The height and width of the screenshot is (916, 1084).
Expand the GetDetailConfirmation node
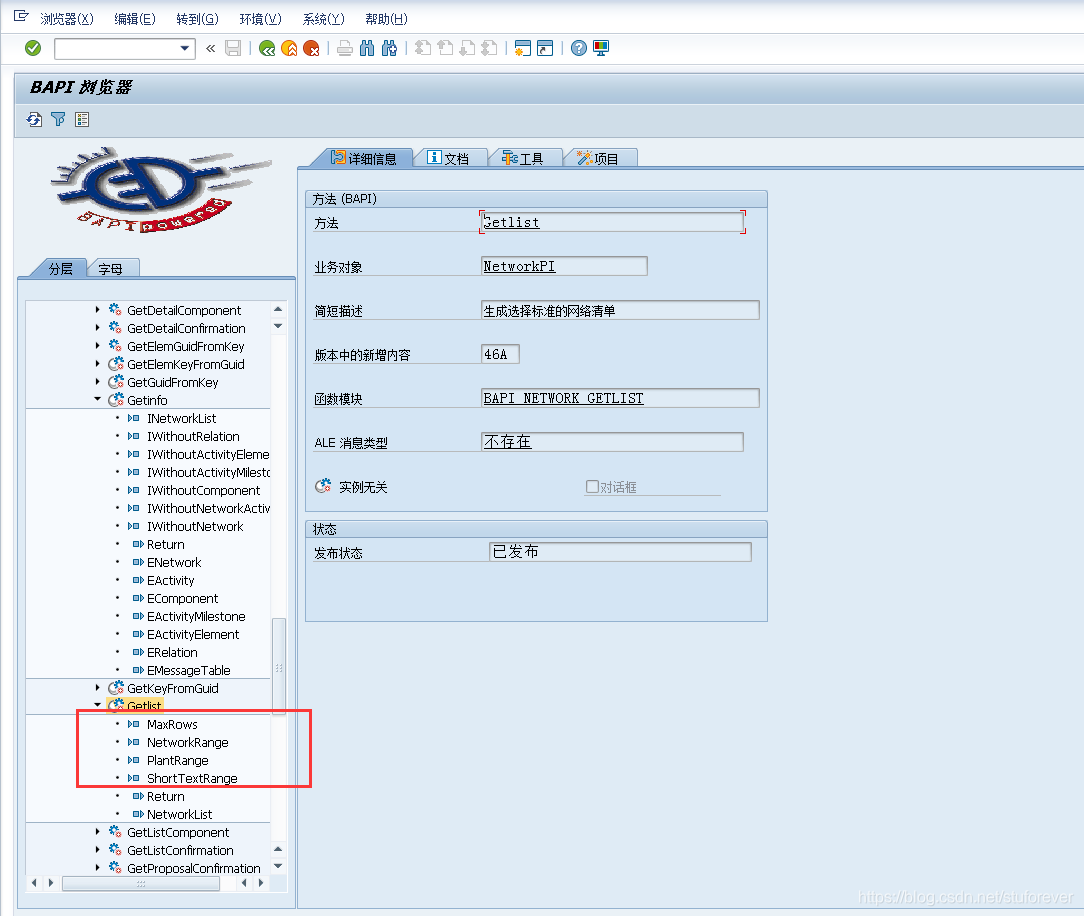(97, 328)
